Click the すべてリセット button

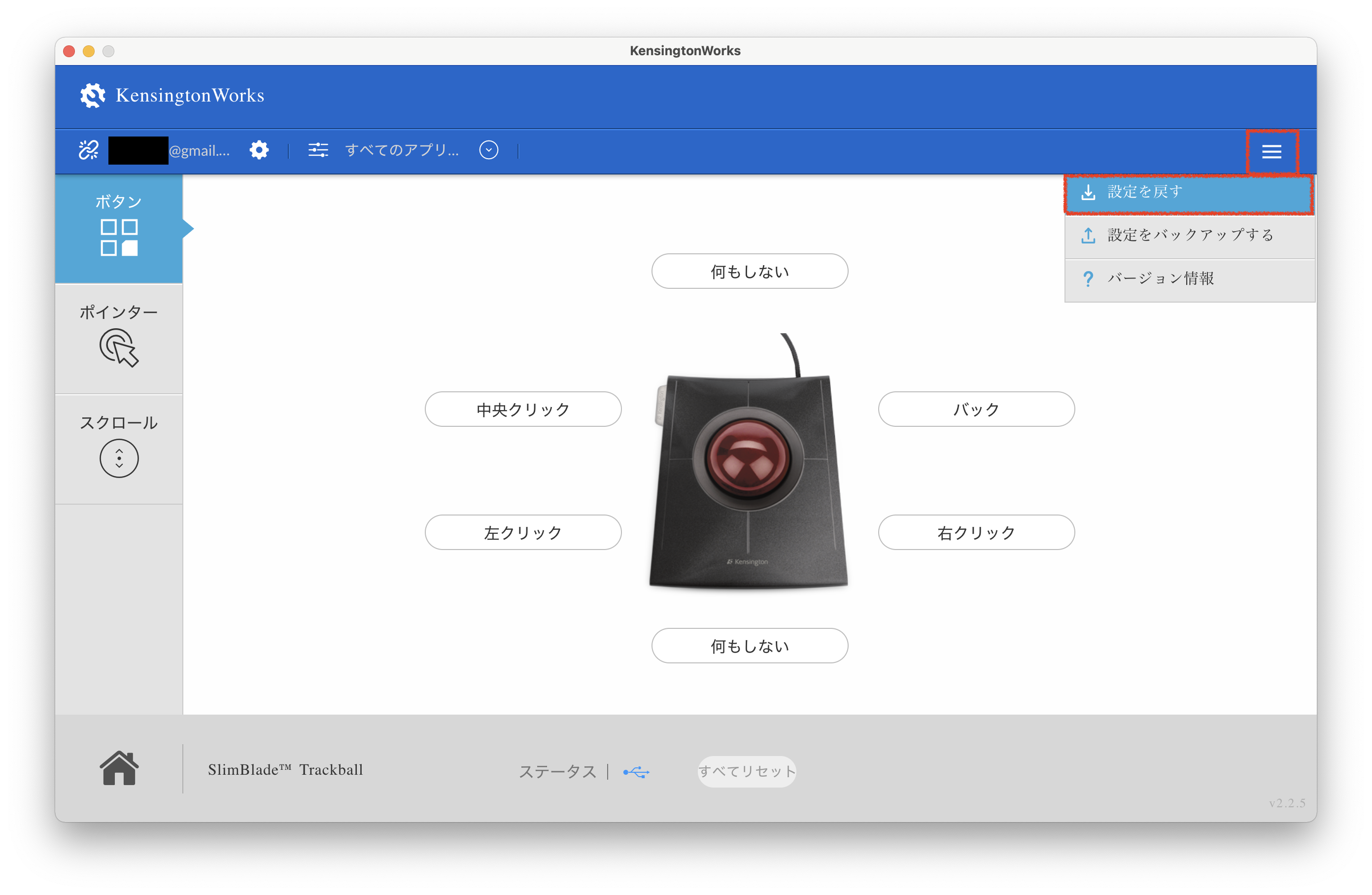pyautogui.click(x=747, y=771)
